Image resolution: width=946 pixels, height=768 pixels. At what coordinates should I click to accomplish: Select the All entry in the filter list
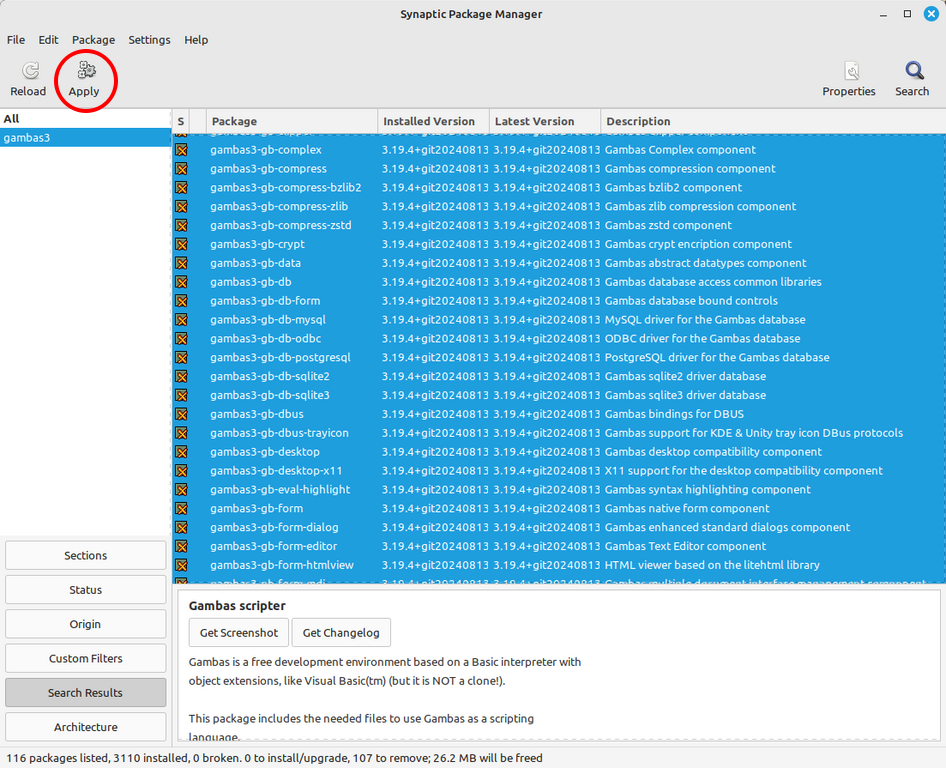[x=86, y=119]
